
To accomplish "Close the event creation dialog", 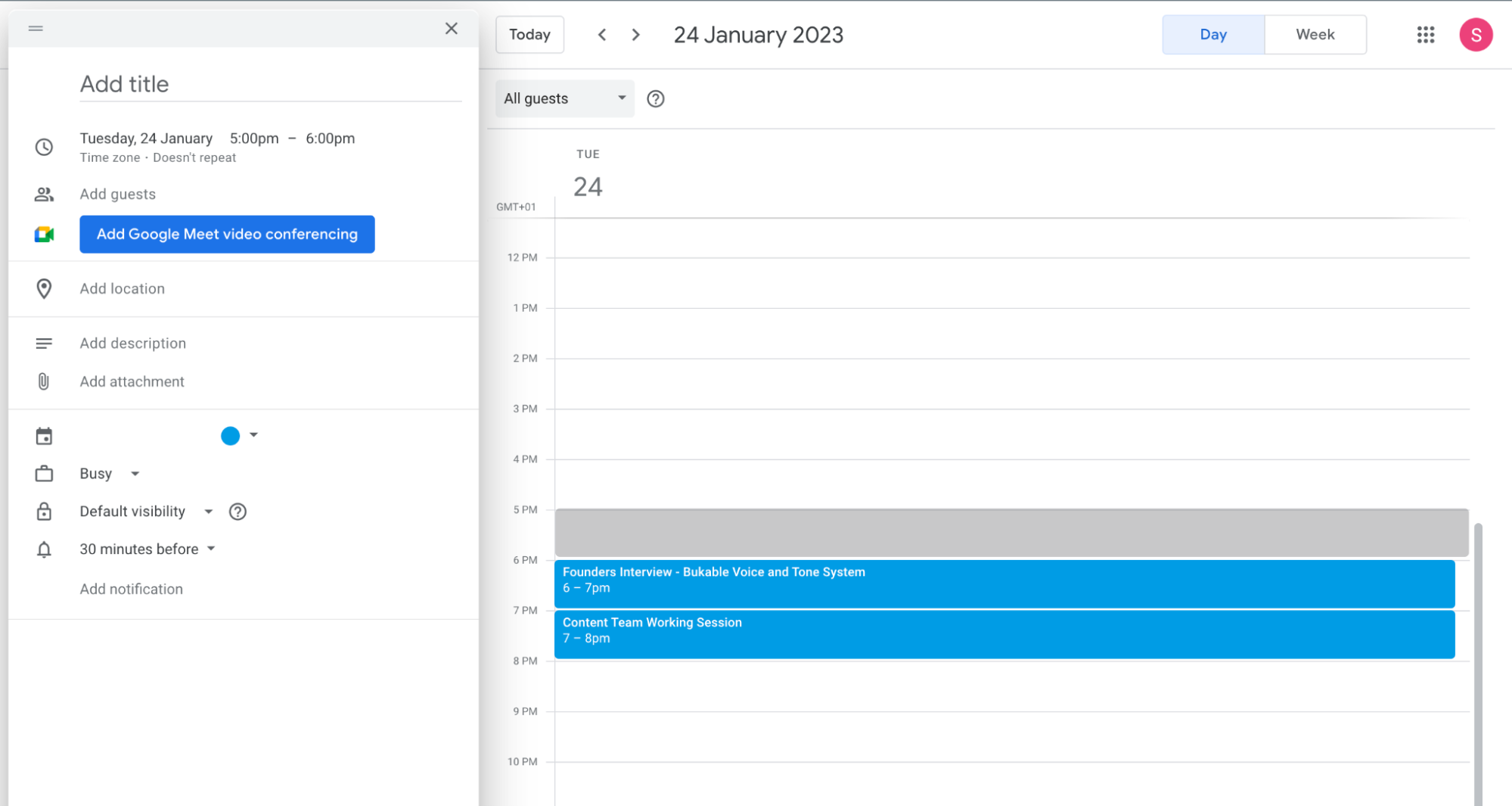I will pos(452,29).
